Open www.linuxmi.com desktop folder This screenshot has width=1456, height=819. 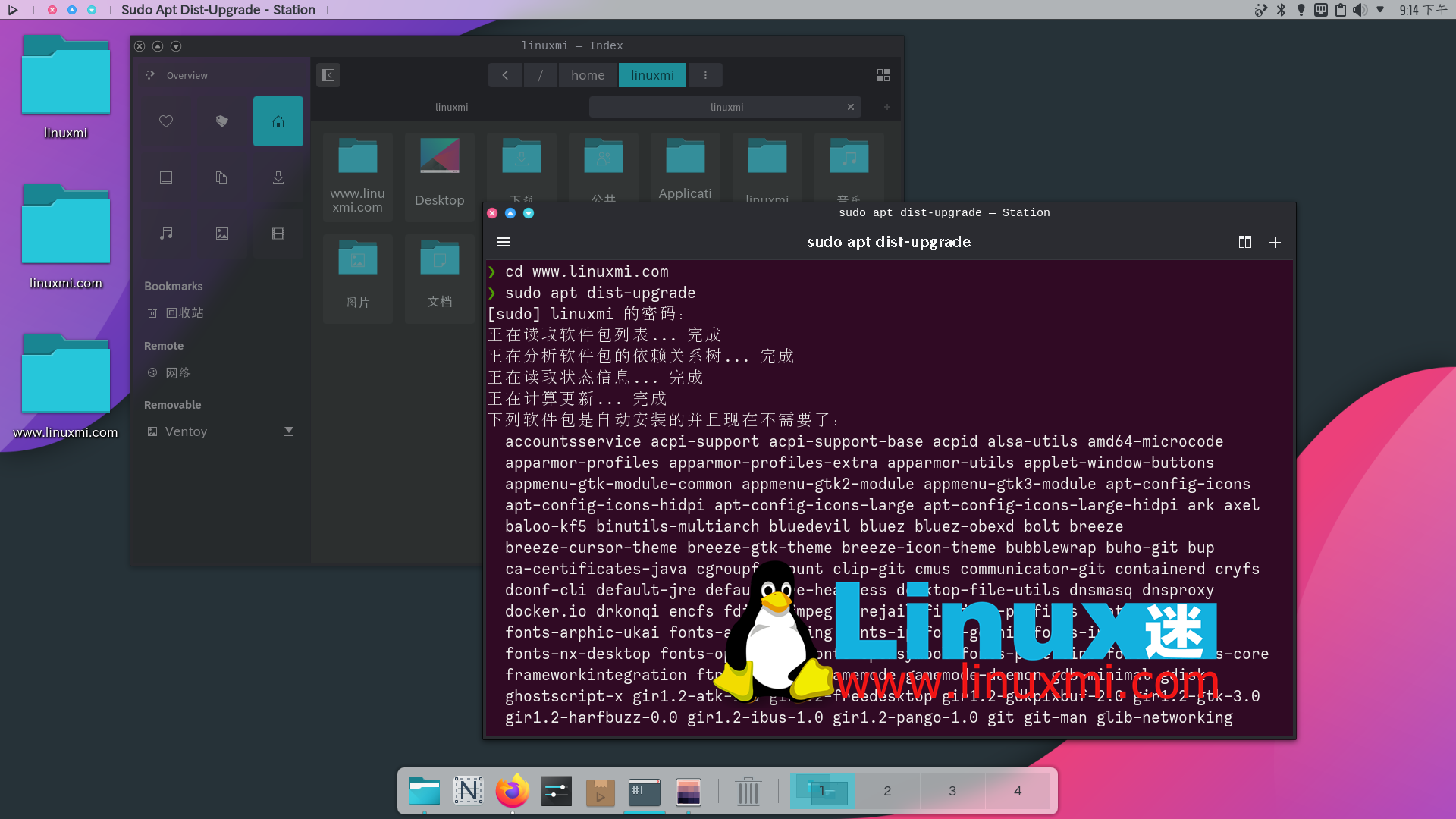click(66, 387)
